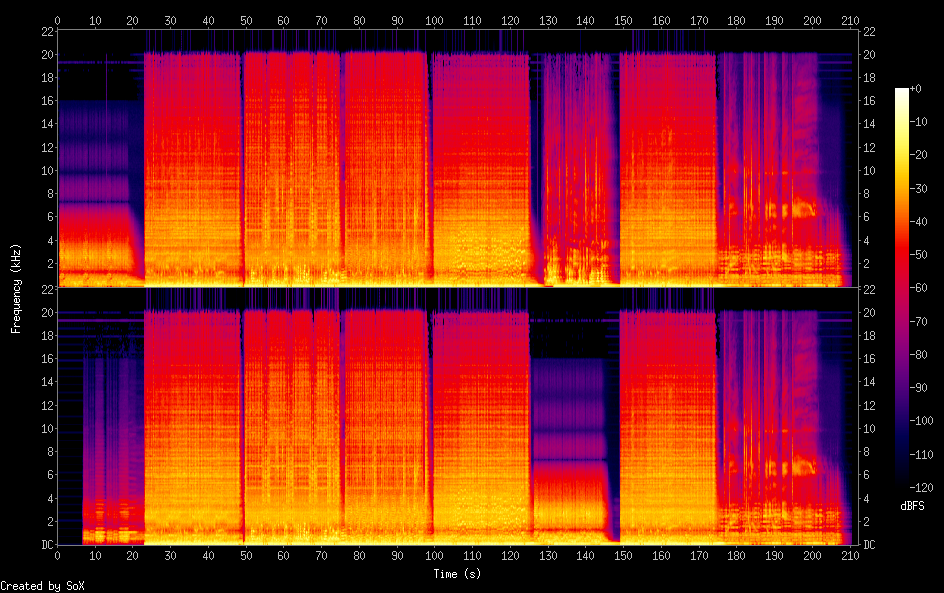The width and height of the screenshot is (944, 593).
Task: Click '2' on the upper channel's left frequency axis
Action: 50,264
